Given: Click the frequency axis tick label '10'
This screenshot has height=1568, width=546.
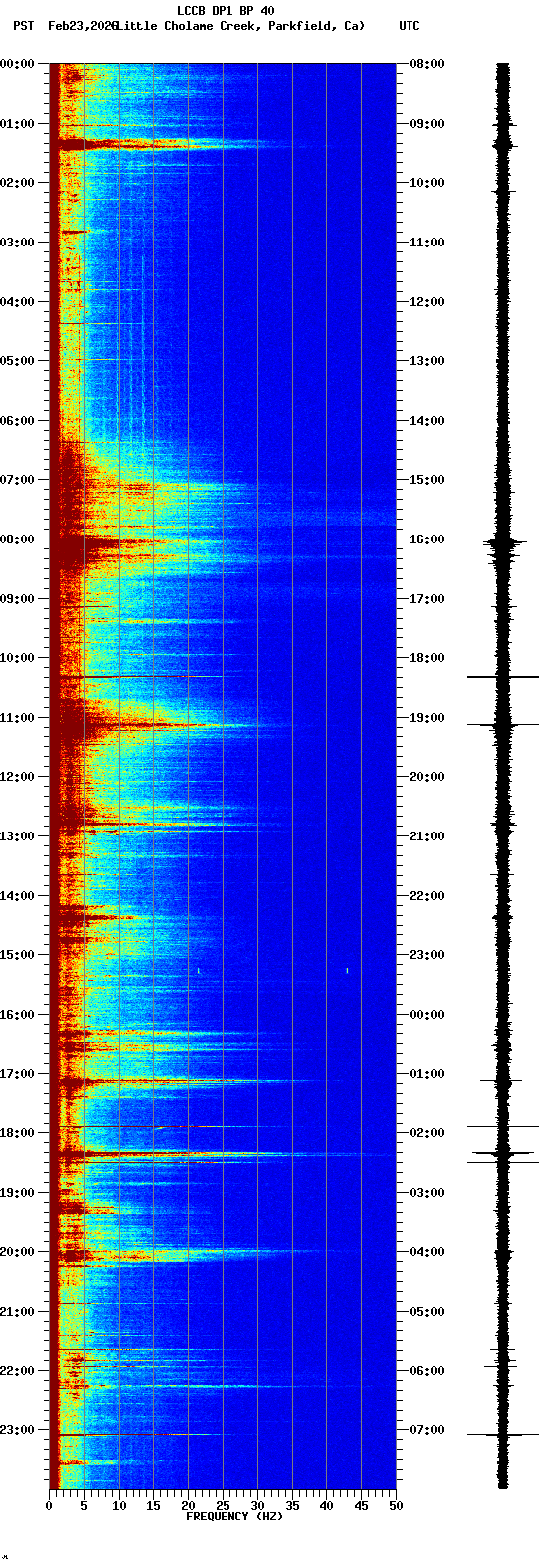Looking at the screenshot, I should (119, 1506).
